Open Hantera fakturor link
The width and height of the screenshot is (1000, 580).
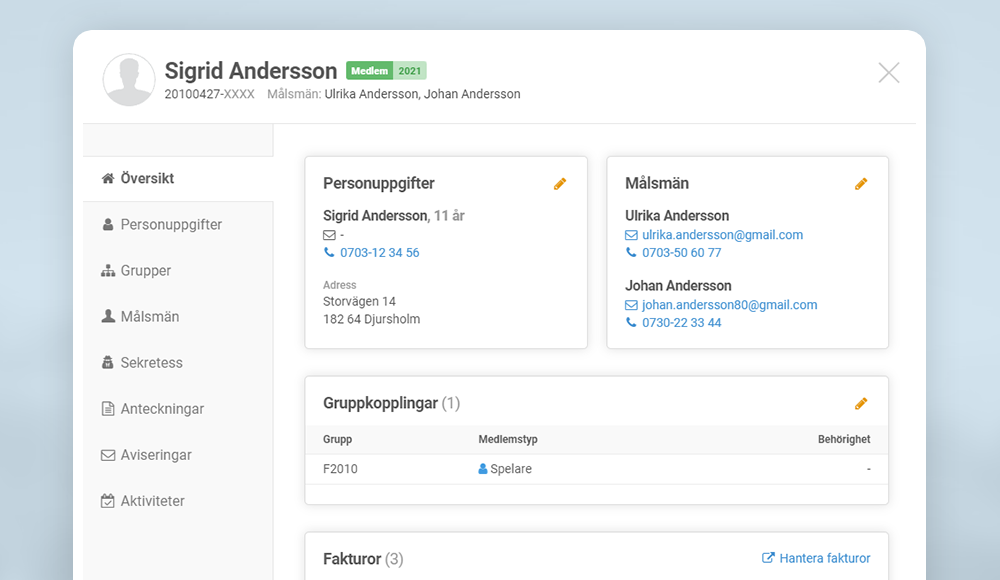pos(824,558)
